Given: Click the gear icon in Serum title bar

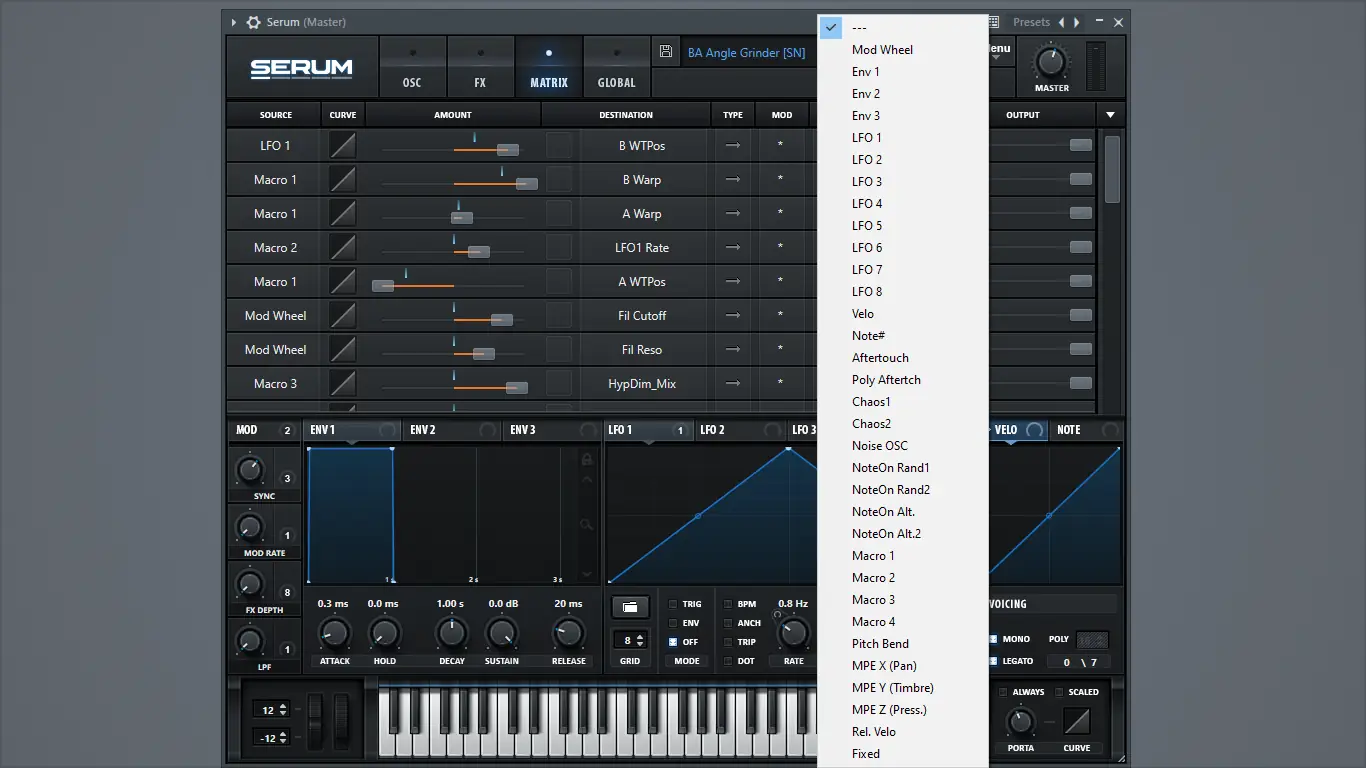Looking at the screenshot, I should (254, 22).
